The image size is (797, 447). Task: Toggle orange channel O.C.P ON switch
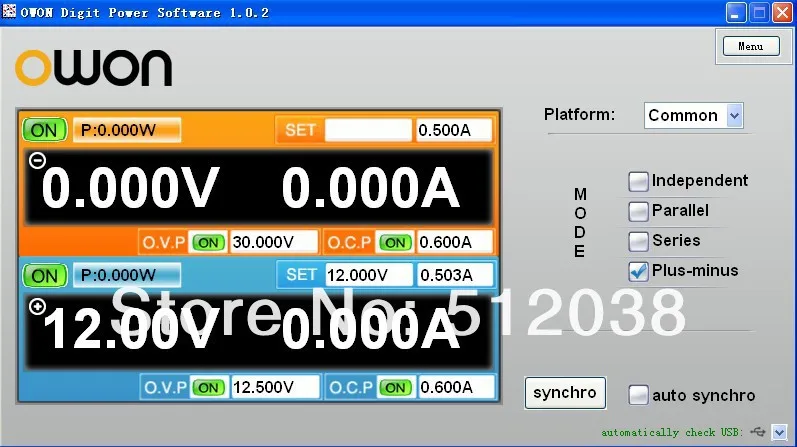[395, 243]
